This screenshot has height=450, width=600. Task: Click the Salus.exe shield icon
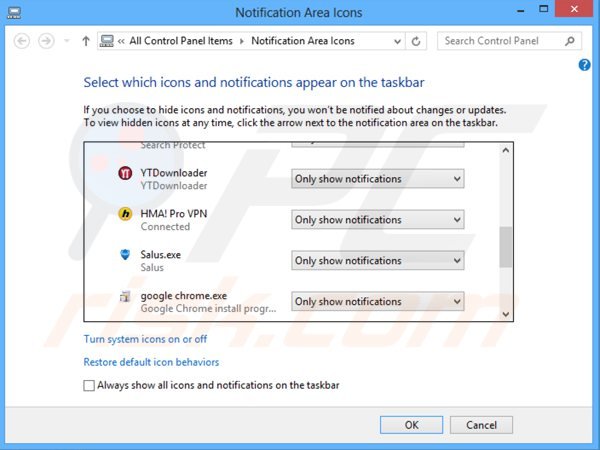click(125, 254)
